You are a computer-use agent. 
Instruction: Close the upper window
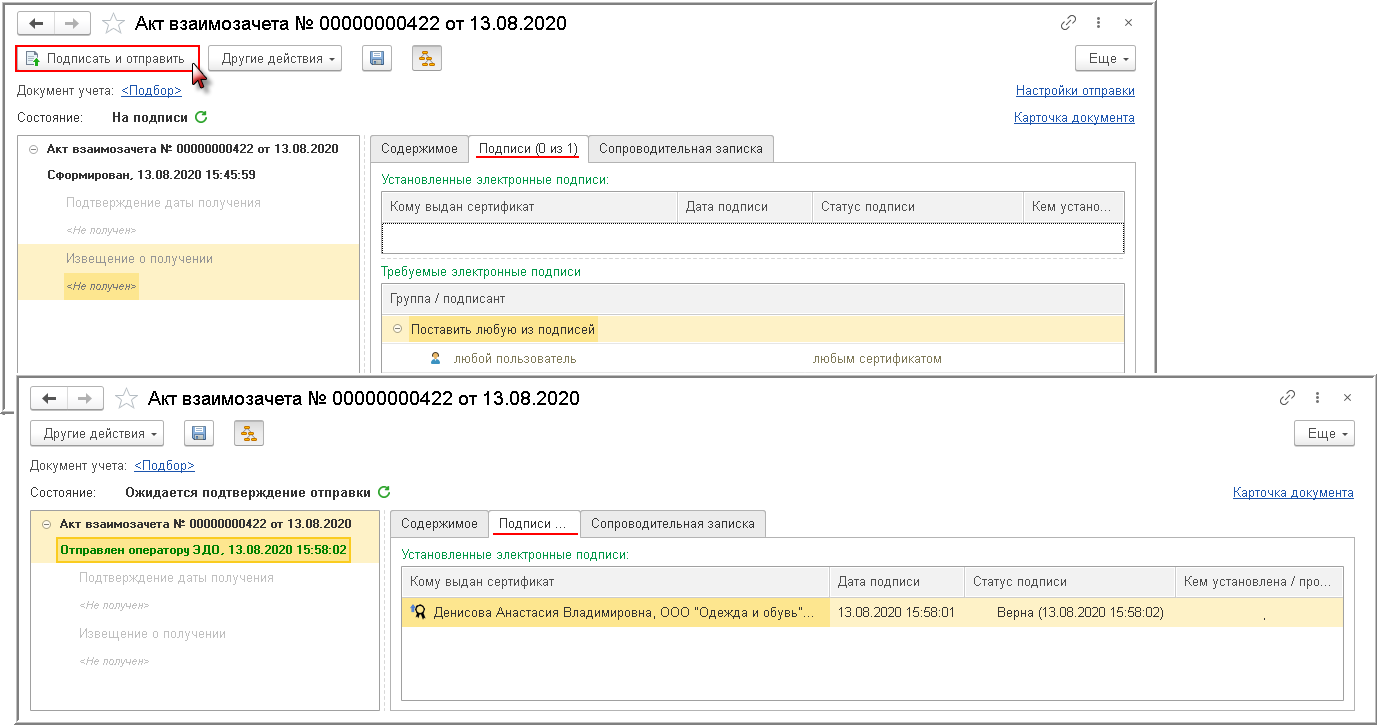click(1129, 23)
